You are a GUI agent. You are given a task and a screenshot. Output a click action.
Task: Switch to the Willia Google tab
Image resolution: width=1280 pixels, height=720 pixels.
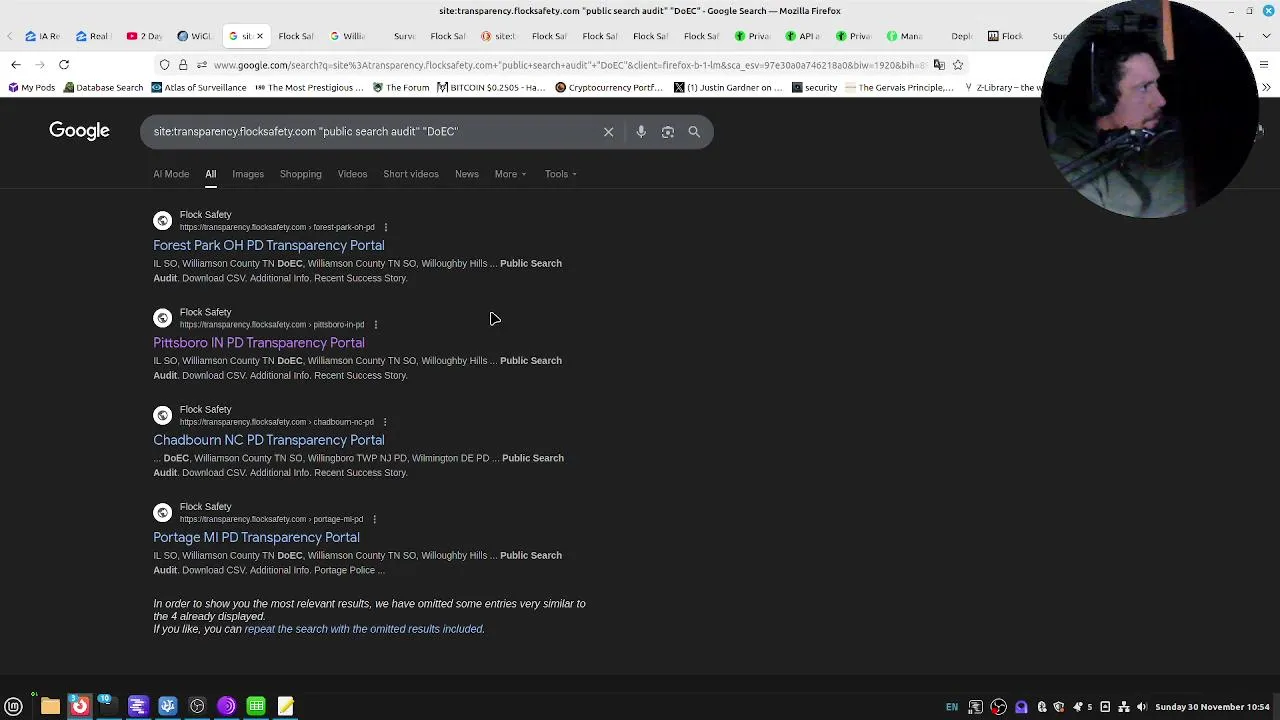click(x=347, y=36)
